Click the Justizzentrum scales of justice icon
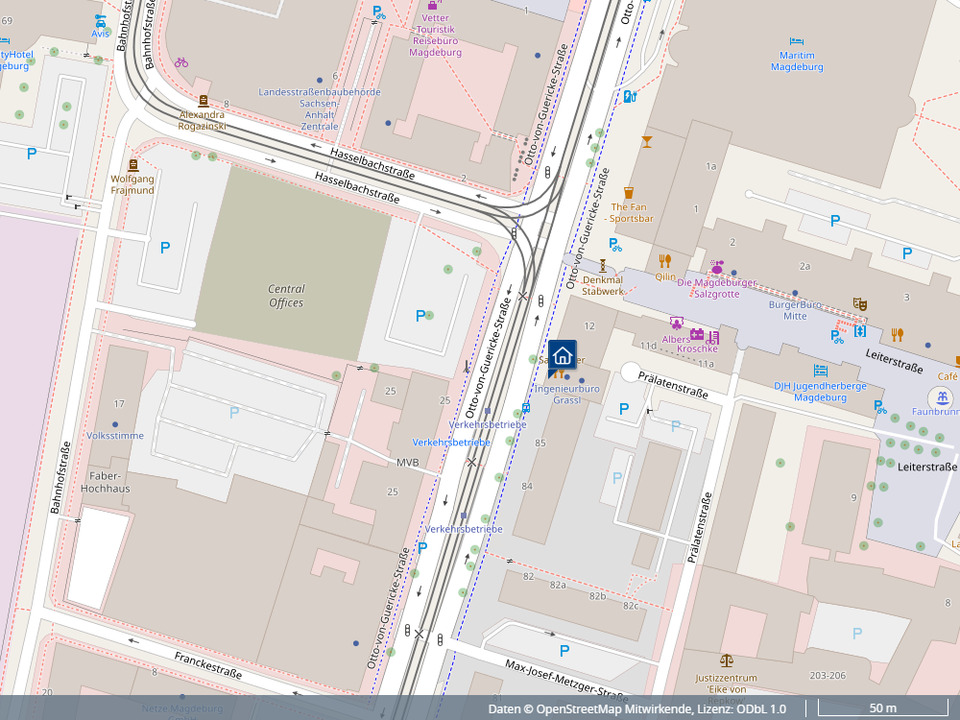The width and height of the screenshot is (960, 720). (x=726, y=661)
